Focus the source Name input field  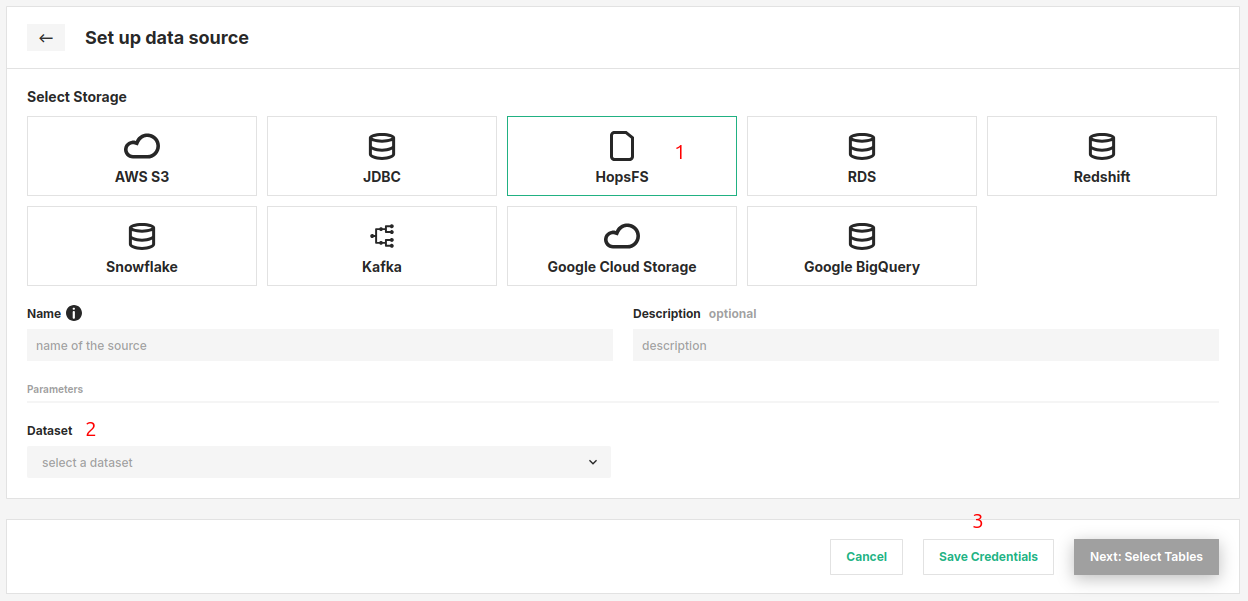pos(319,345)
